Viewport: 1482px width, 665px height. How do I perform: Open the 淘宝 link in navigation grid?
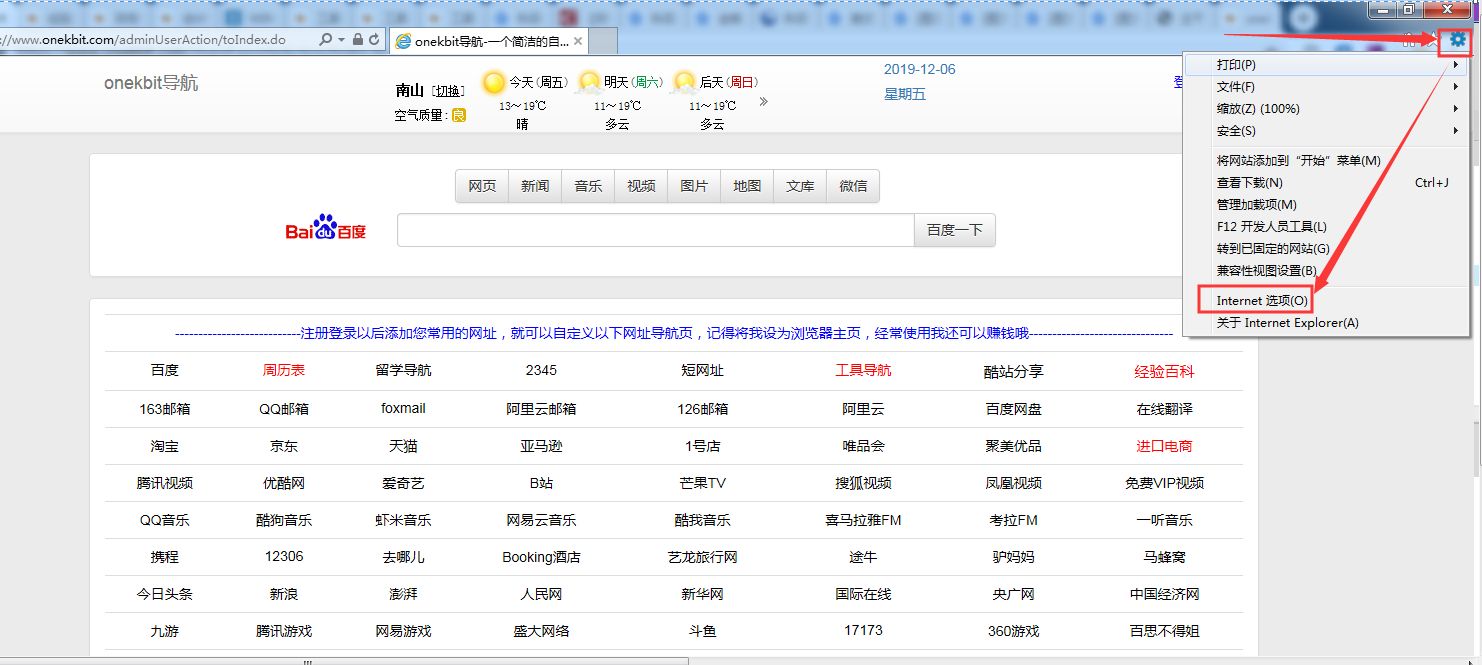point(165,446)
